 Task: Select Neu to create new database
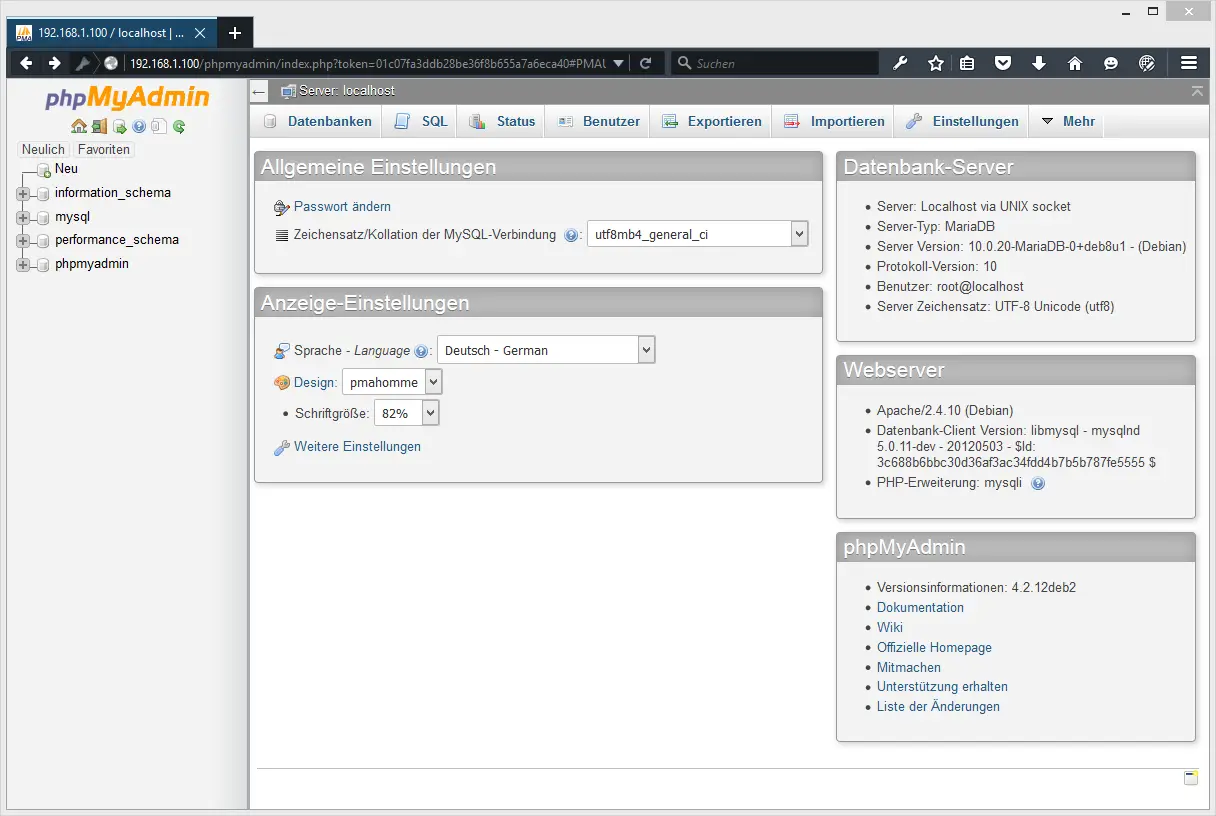[x=66, y=169]
